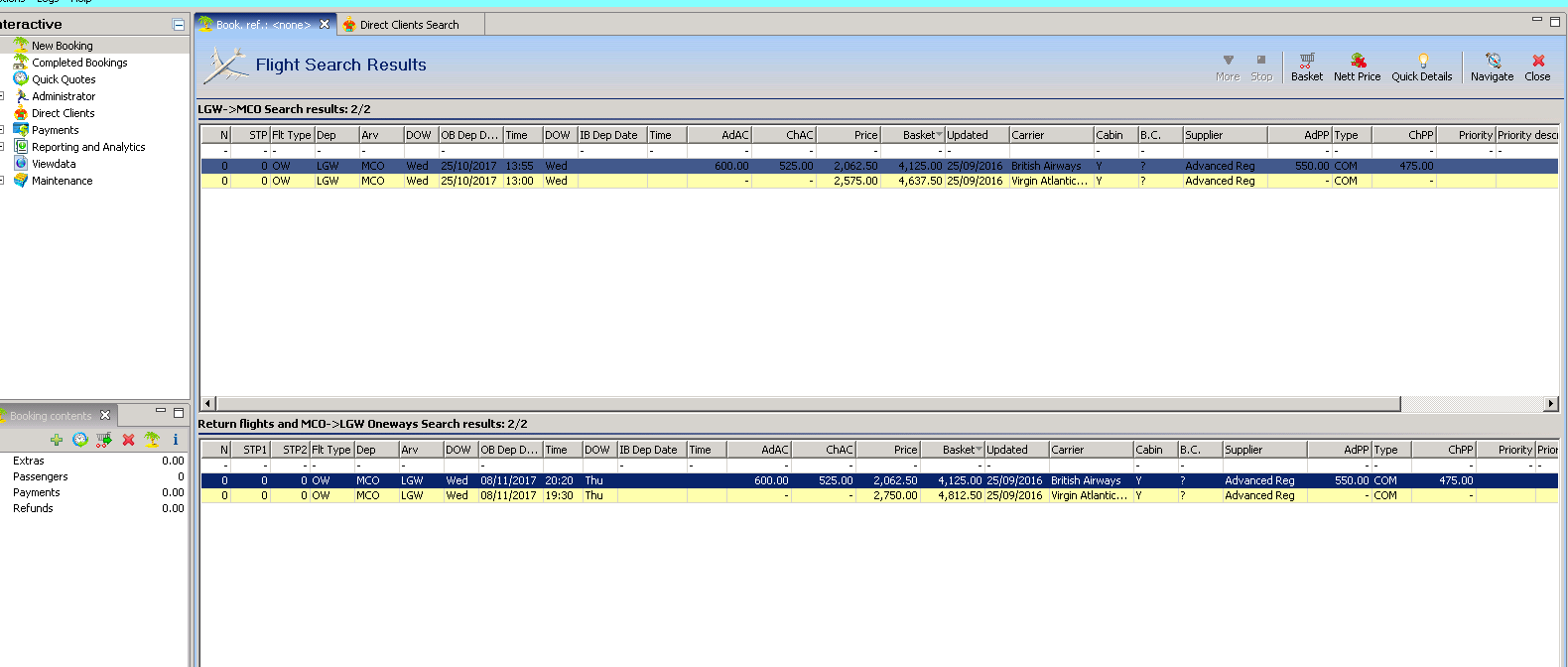
Task: Select Payments in the navigation tree
Action: coord(55,130)
